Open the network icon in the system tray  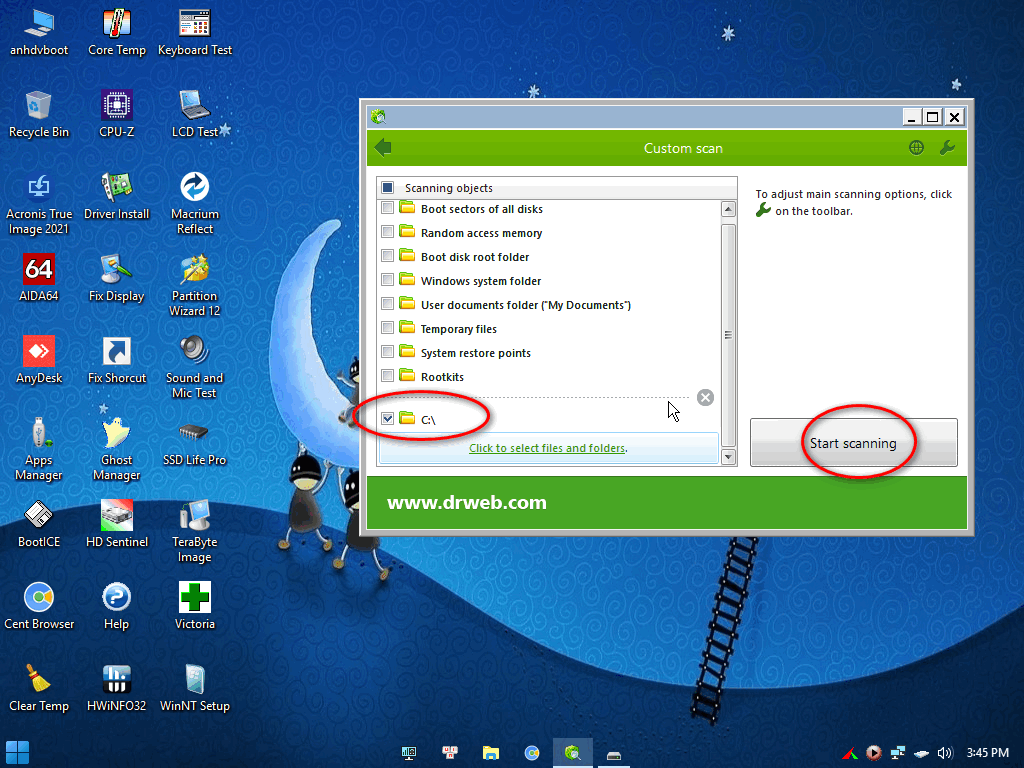(x=898, y=753)
